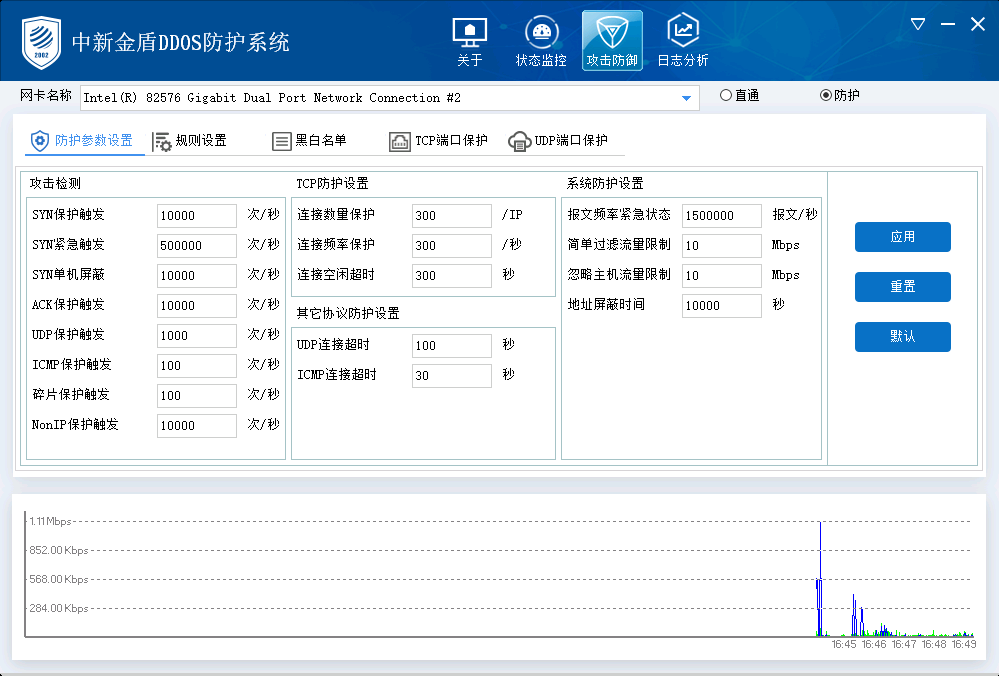
Task: Open the 黑白名单 tab
Action: pyautogui.click(x=310, y=141)
